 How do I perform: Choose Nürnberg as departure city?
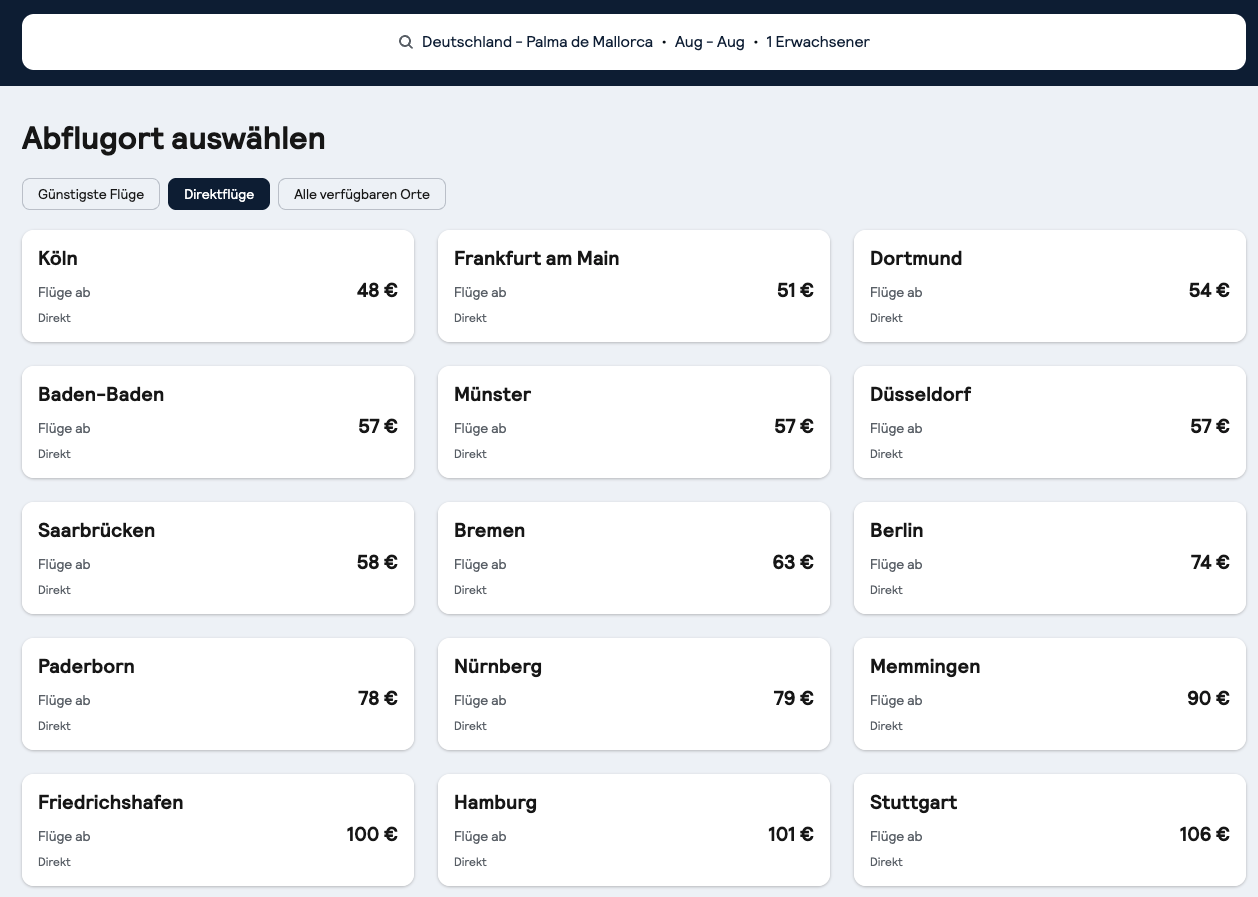pyautogui.click(x=634, y=694)
